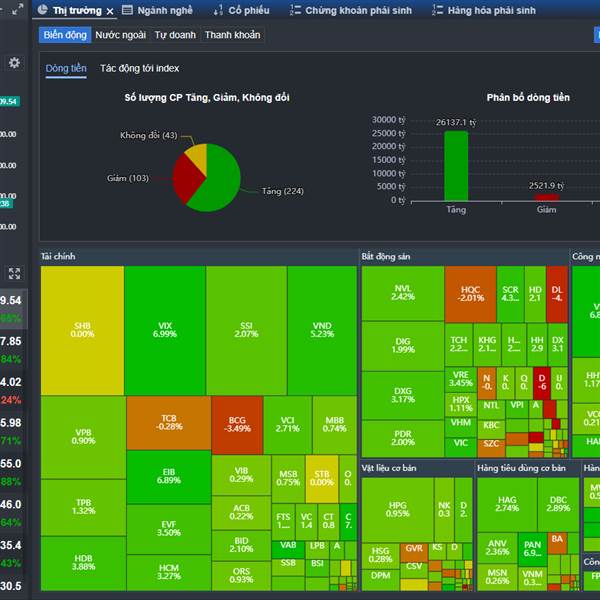Select the VND 5.23% treemap tile

[322, 330]
